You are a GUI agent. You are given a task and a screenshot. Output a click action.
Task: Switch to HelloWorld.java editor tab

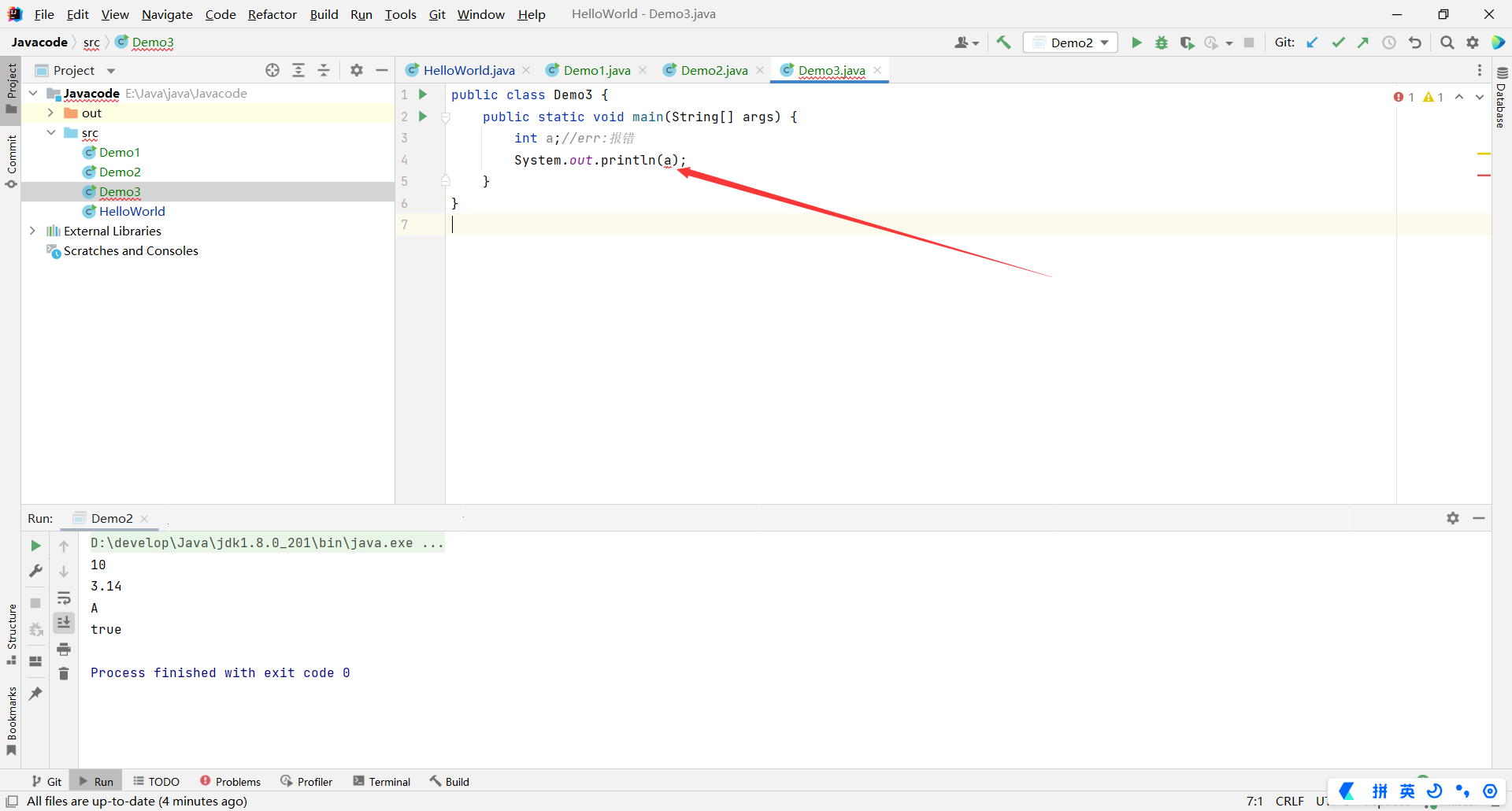(469, 70)
